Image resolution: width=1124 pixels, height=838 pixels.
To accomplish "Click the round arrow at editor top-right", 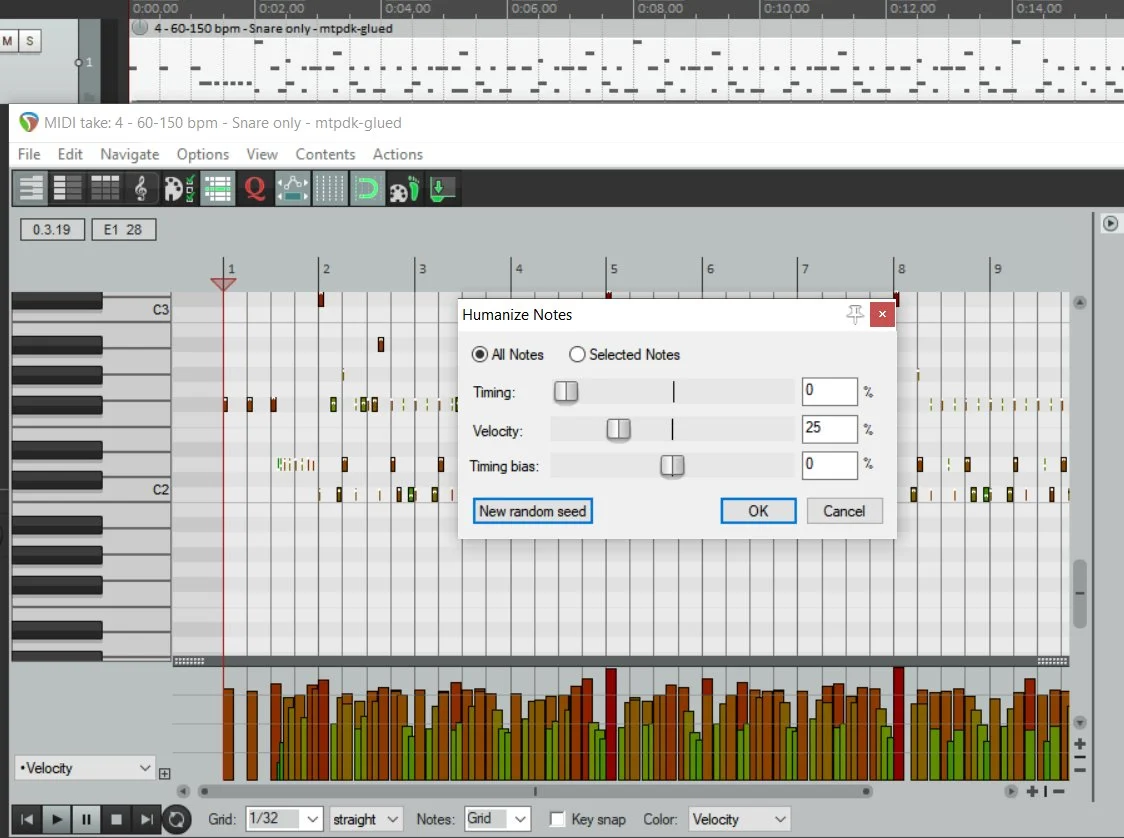I will (1110, 224).
